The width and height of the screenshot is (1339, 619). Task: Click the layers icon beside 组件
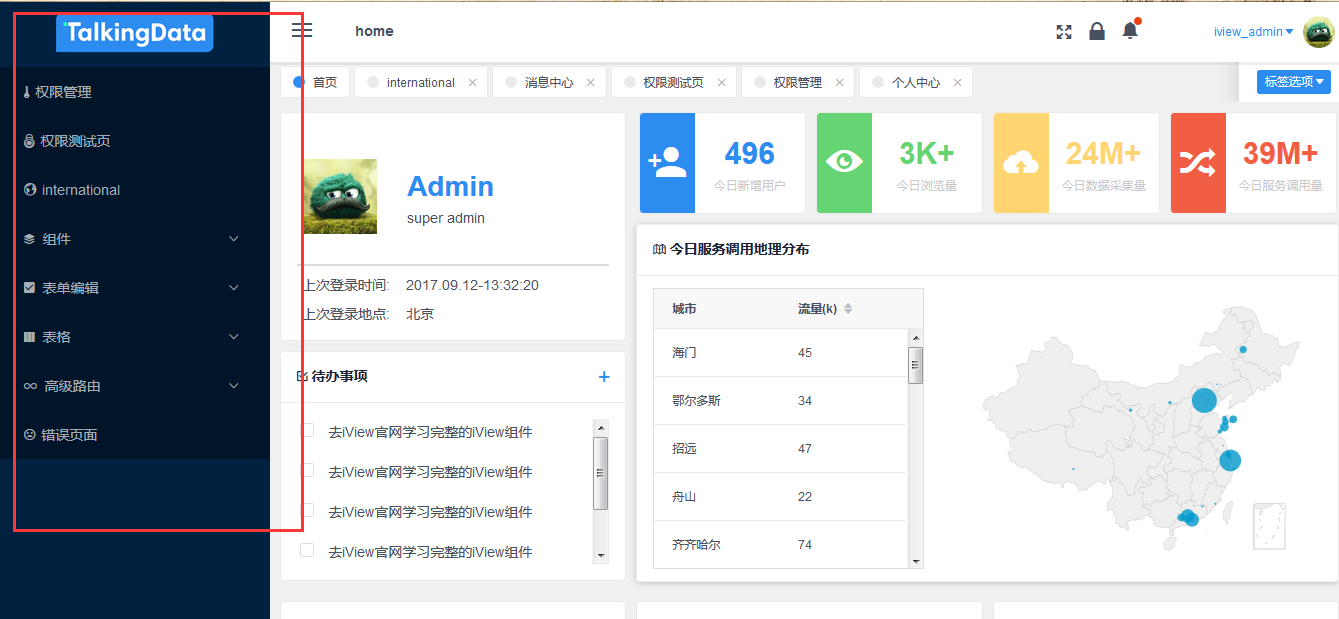[30, 239]
